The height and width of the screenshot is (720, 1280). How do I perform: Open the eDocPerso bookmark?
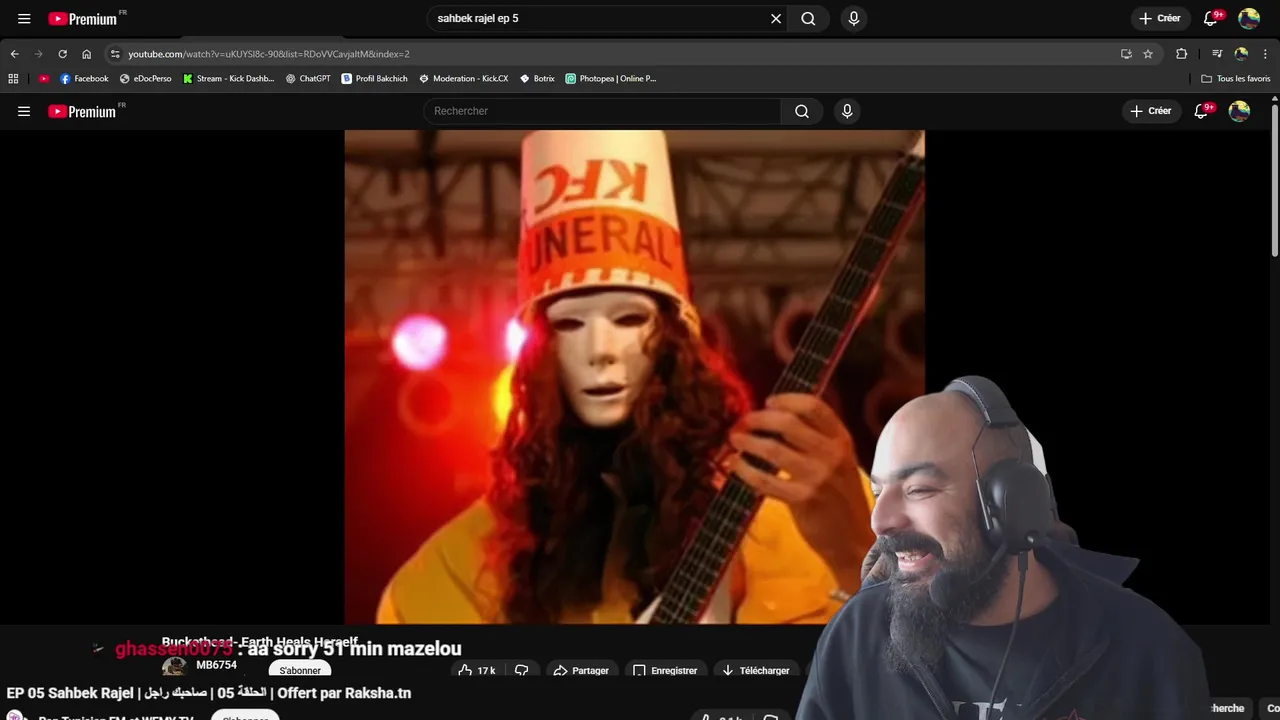[x=146, y=78]
